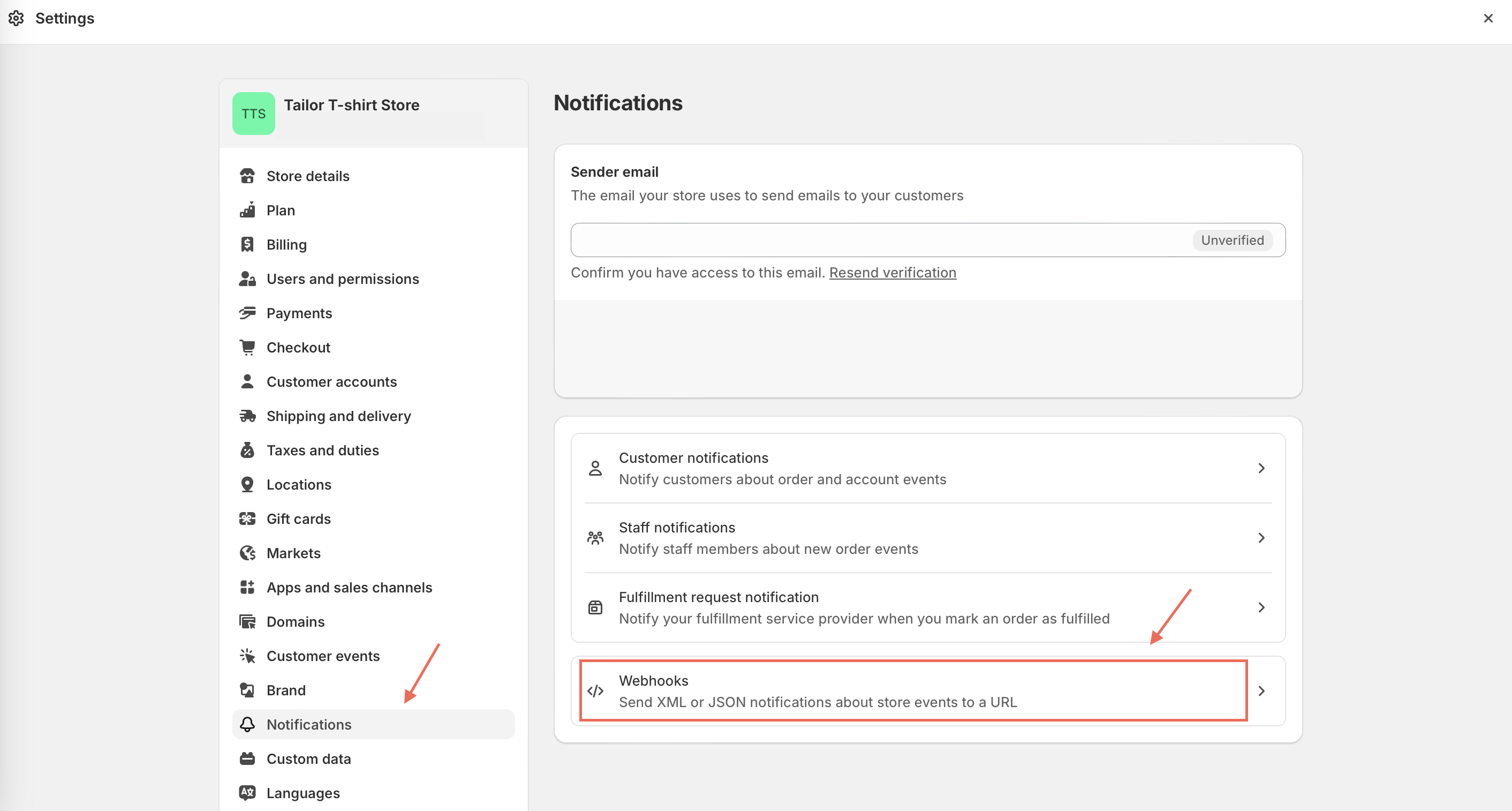Click the Unverified badge

pyautogui.click(x=1232, y=239)
